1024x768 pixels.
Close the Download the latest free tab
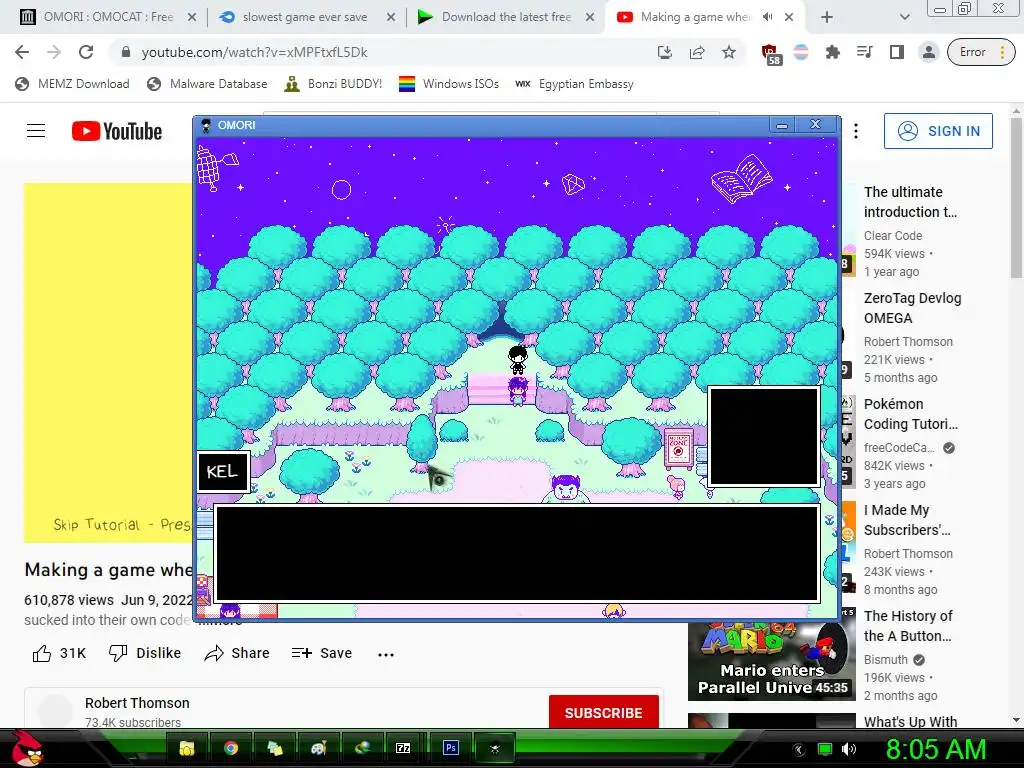[590, 18]
